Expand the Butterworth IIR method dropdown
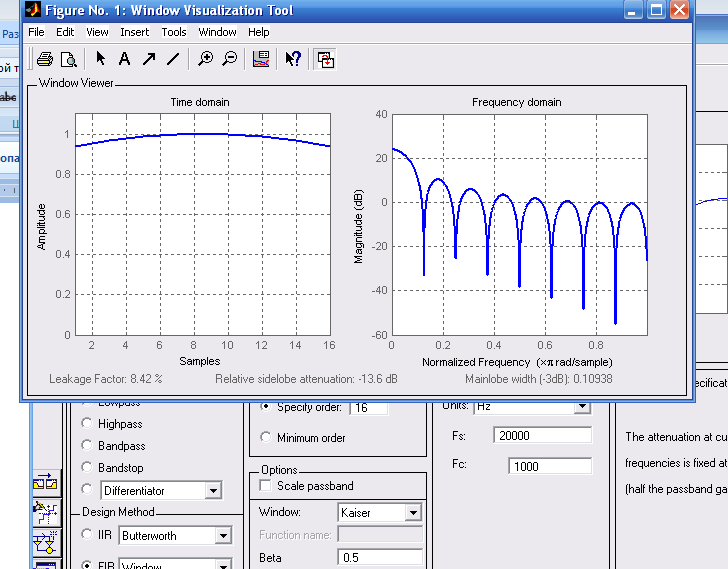This screenshot has width=728, height=569. pos(225,535)
